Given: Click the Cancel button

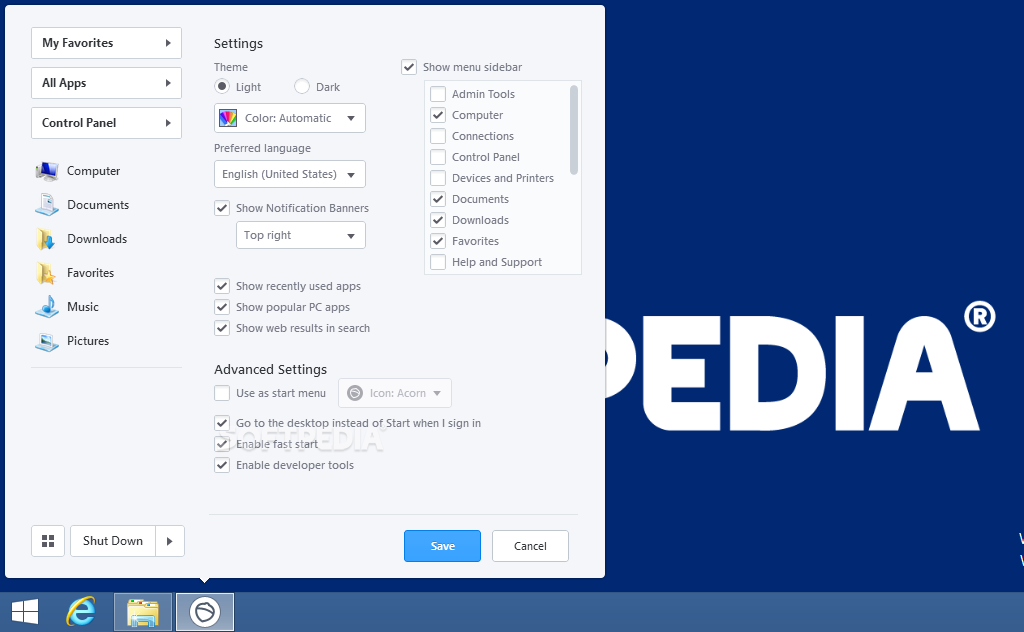Looking at the screenshot, I should pos(530,546).
